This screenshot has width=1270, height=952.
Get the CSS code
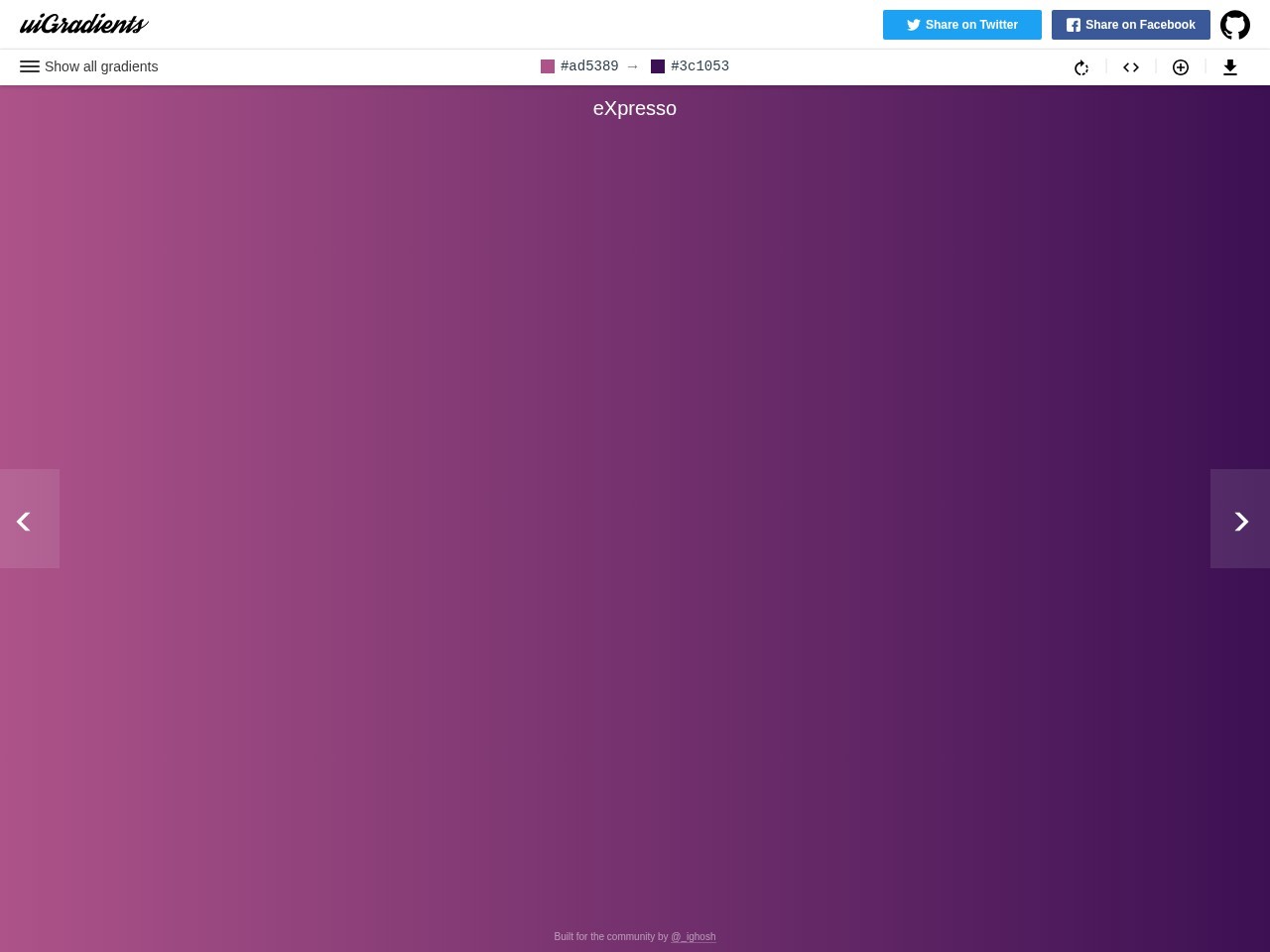(1131, 67)
